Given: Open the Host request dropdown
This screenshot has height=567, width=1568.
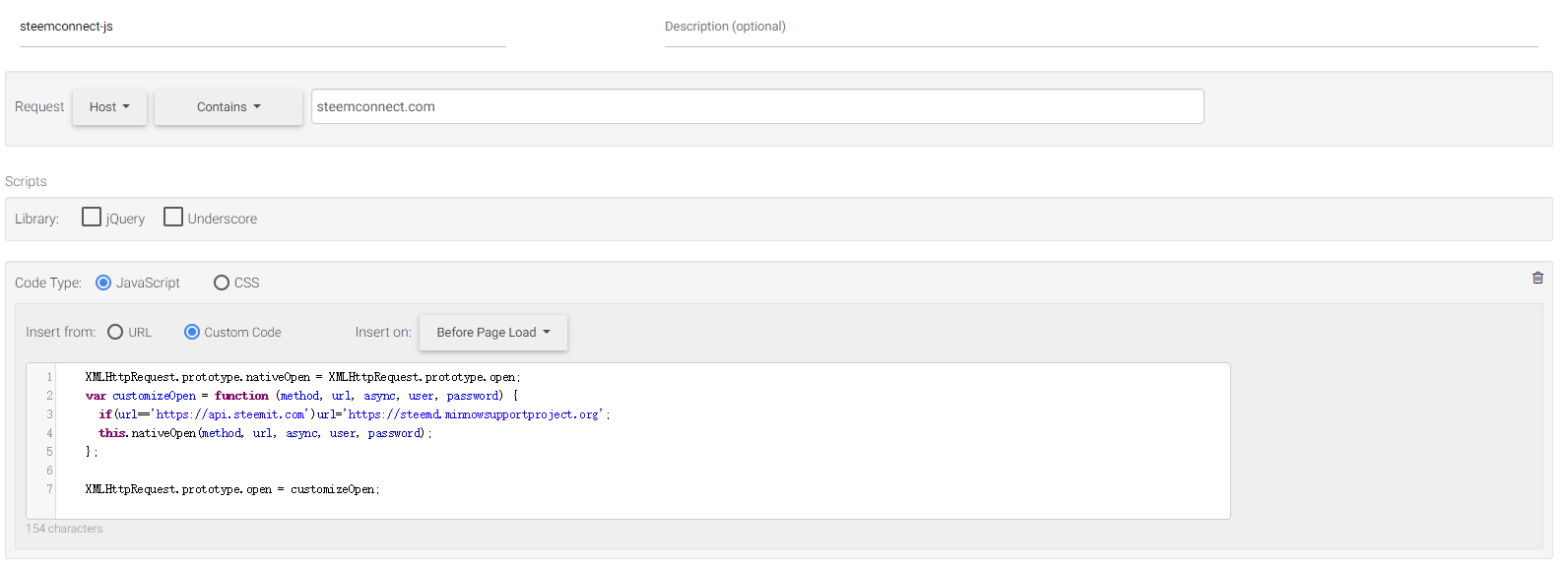Looking at the screenshot, I should (109, 107).
